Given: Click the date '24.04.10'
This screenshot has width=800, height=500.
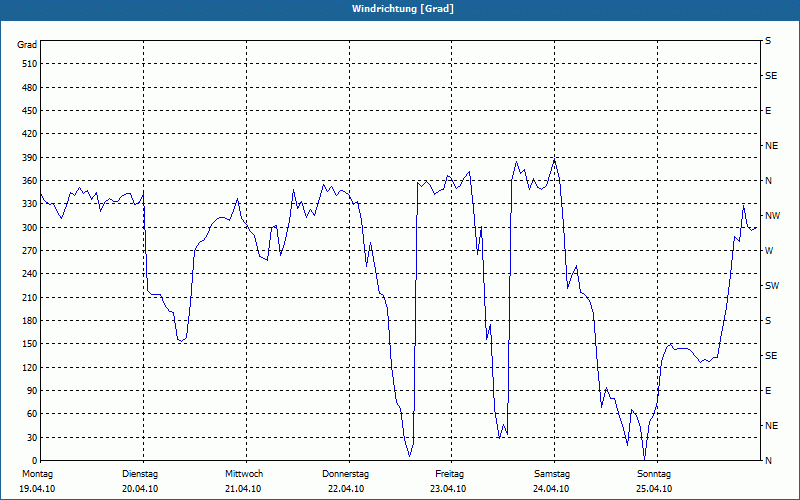Looking at the screenshot, I should pos(551,489).
